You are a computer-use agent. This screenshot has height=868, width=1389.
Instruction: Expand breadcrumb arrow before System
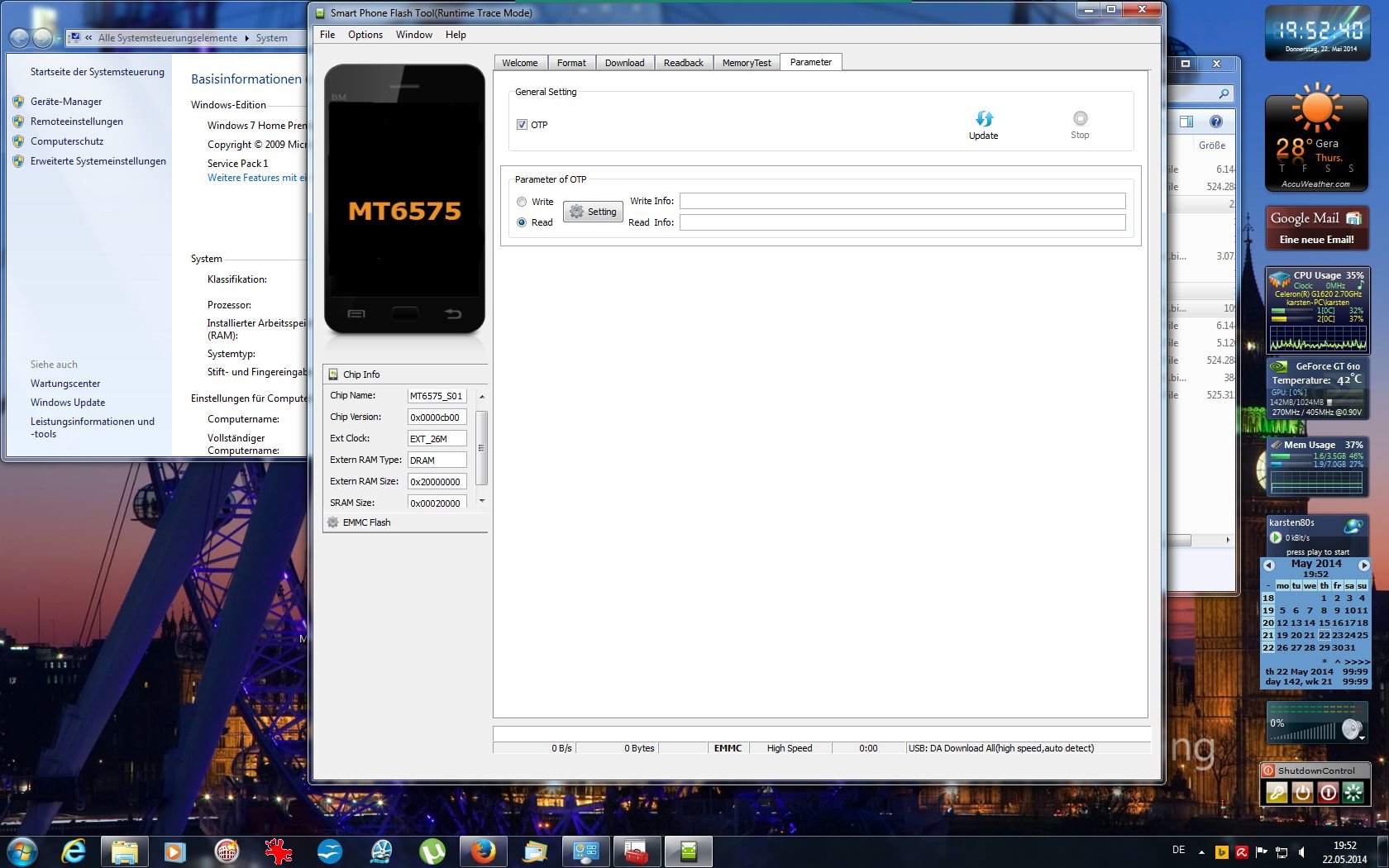[246, 38]
